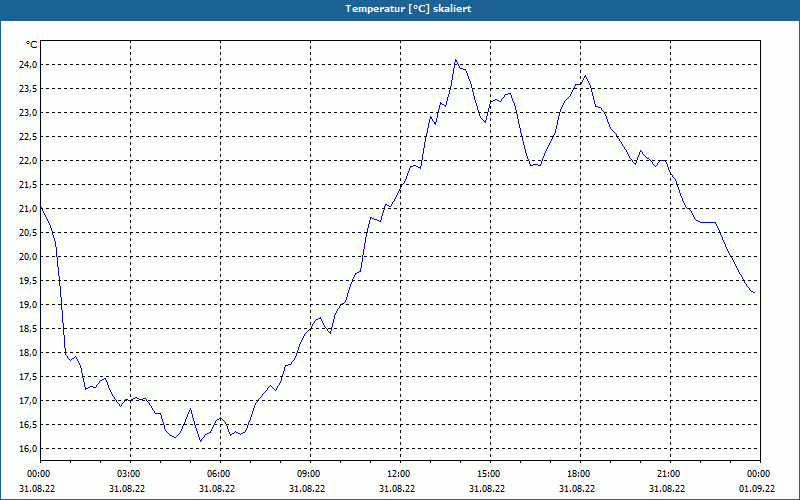The image size is (800, 500).
Task: Pick the "22,0" temperature tick label
Action: (28, 160)
